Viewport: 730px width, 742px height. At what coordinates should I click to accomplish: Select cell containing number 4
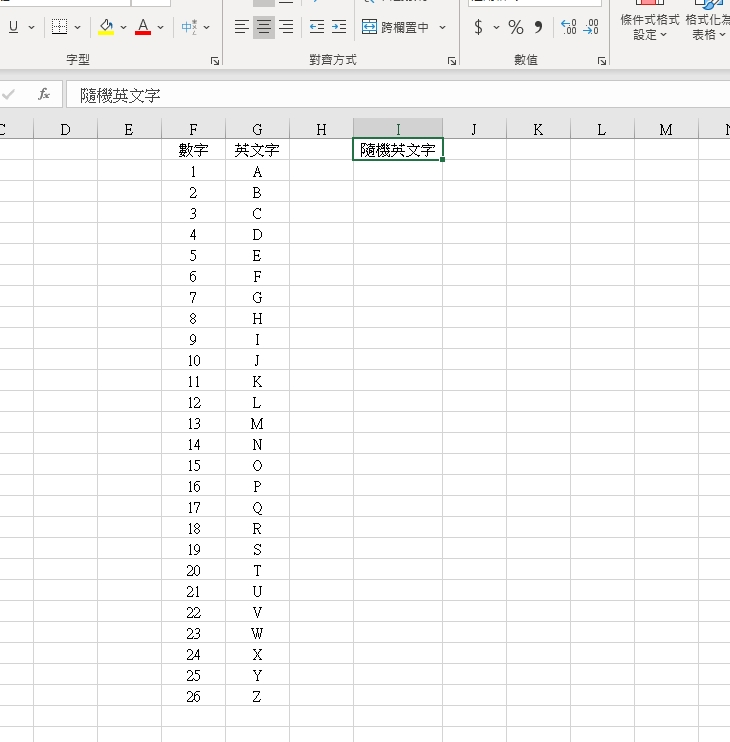[193, 234]
